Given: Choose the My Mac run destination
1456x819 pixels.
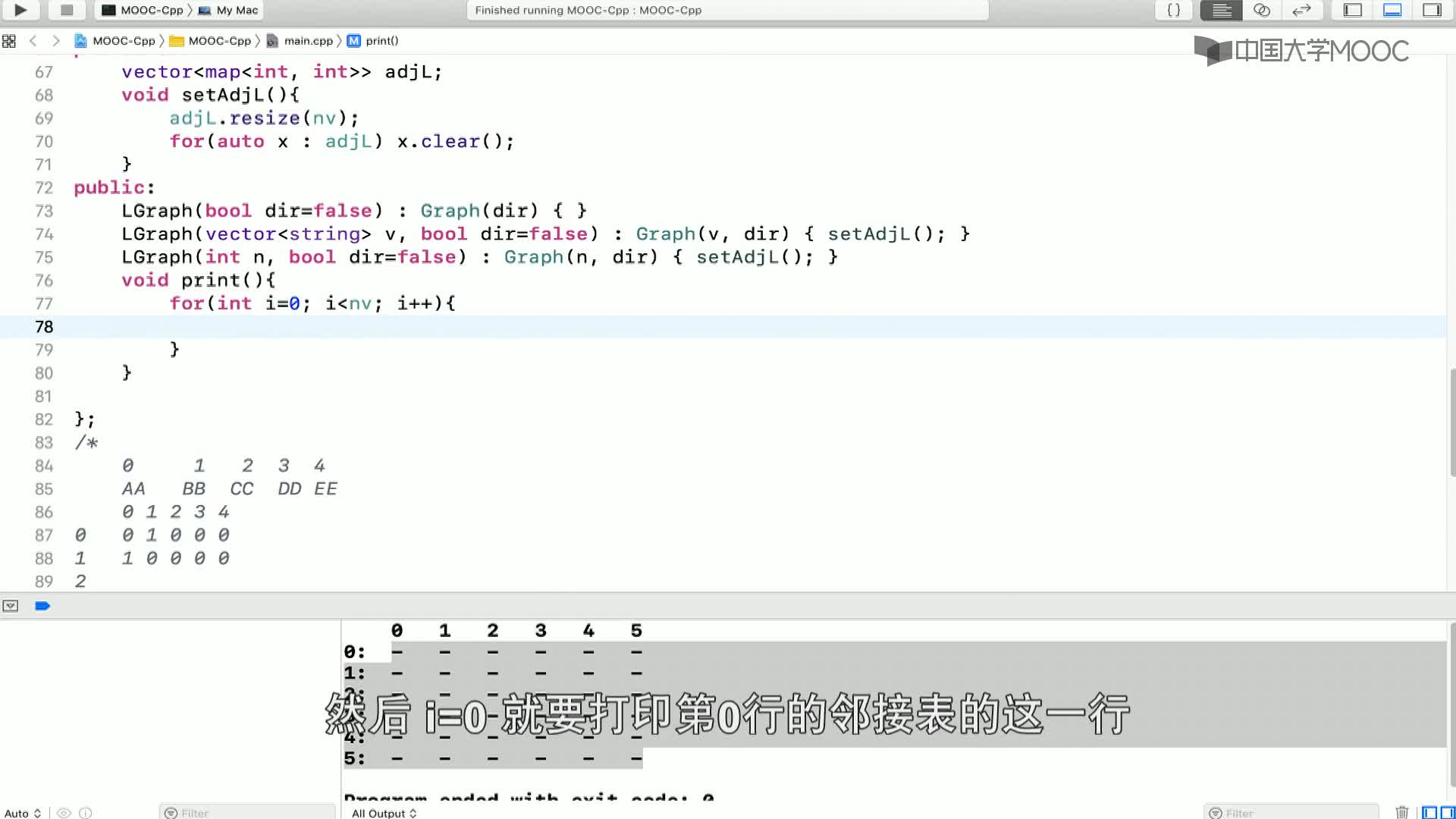Looking at the screenshot, I should click(x=228, y=10).
